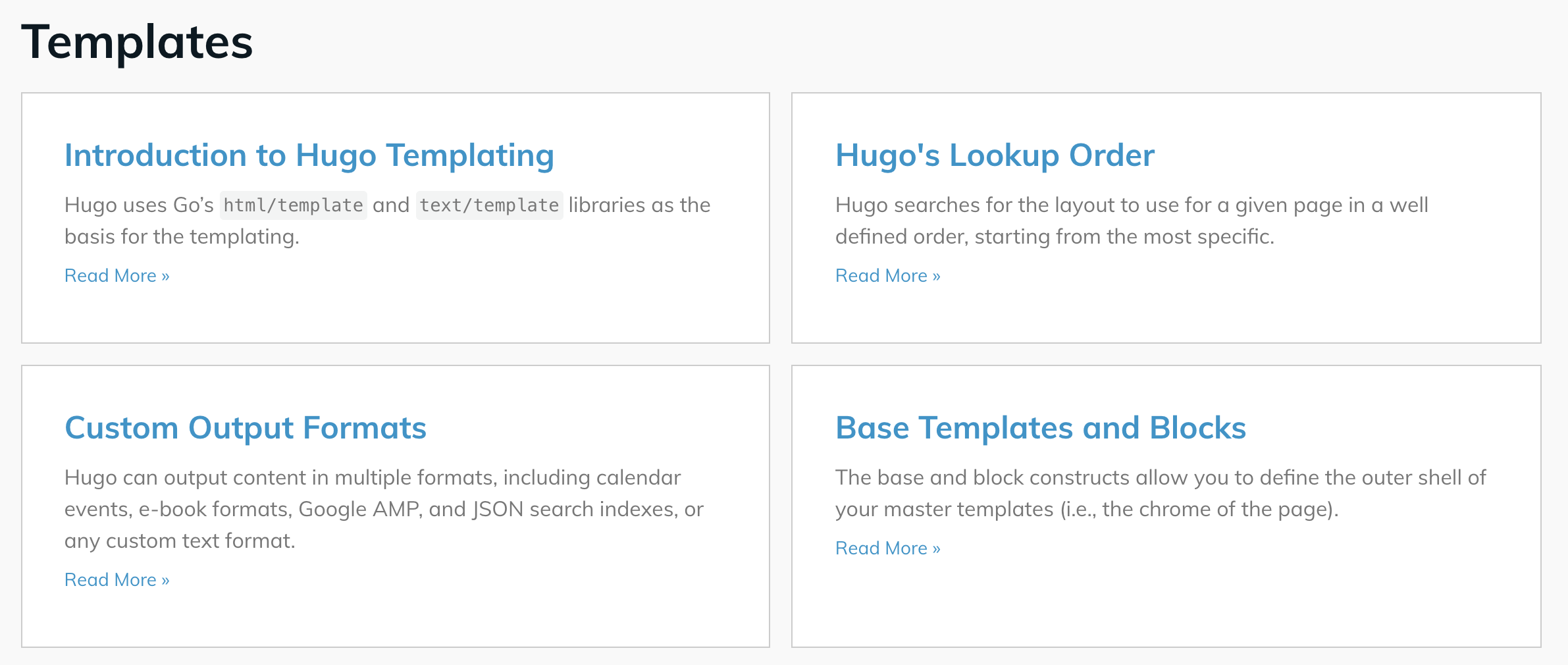This screenshot has width=1568, height=665.
Task: Click the Templates page heading
Action: (x=137, y=42)
